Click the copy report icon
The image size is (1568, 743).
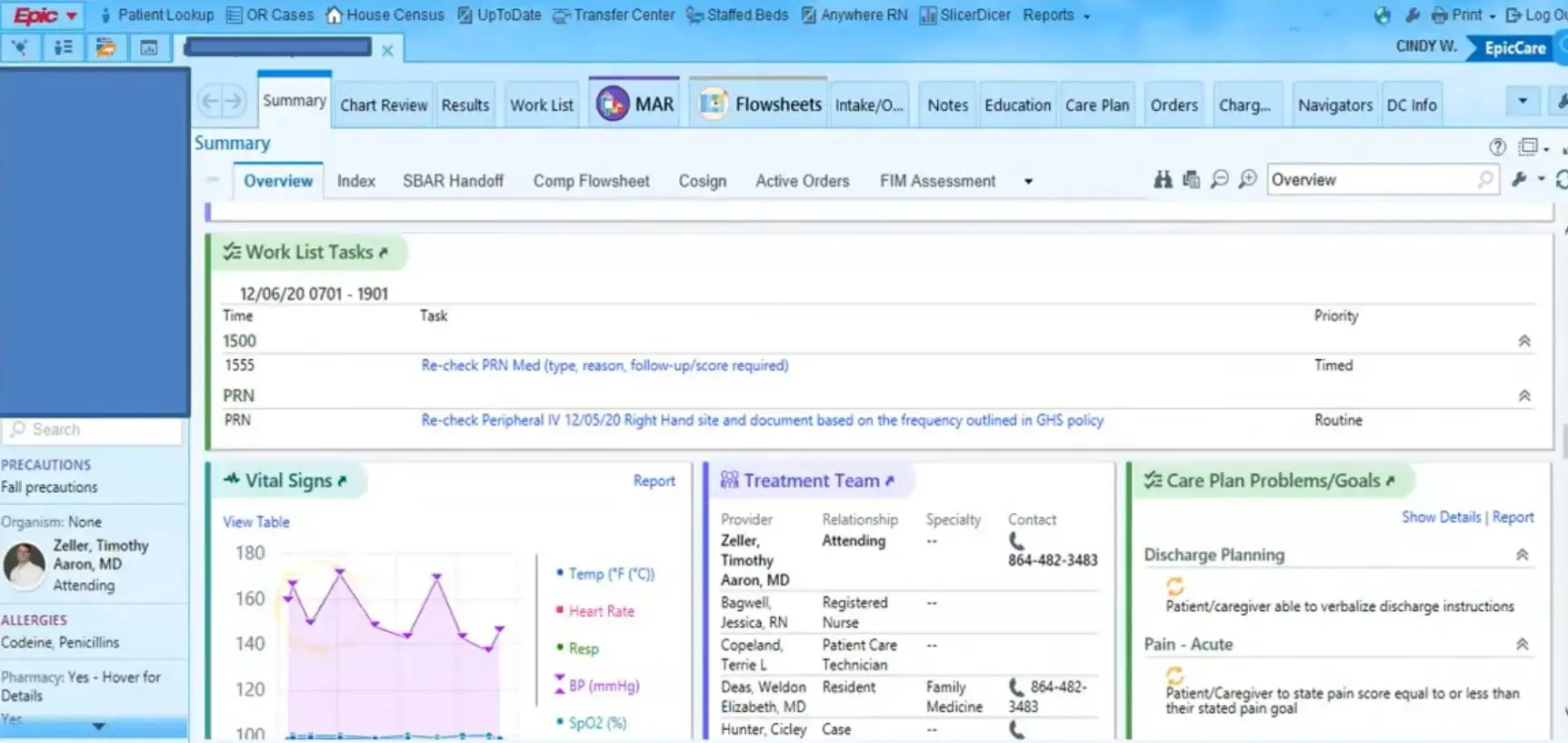point(1191,180)
